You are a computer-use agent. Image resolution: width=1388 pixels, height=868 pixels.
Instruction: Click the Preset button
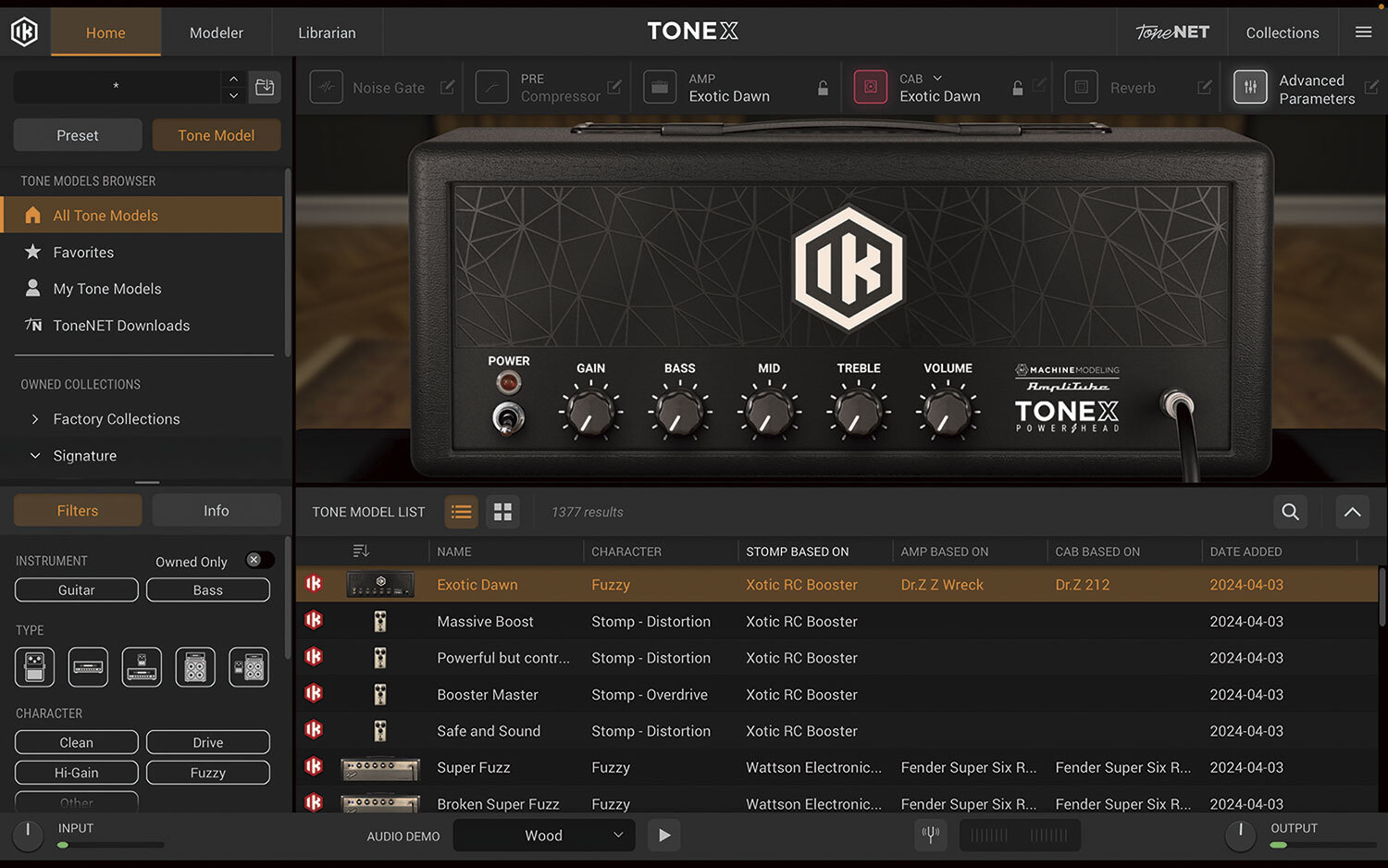78,135
